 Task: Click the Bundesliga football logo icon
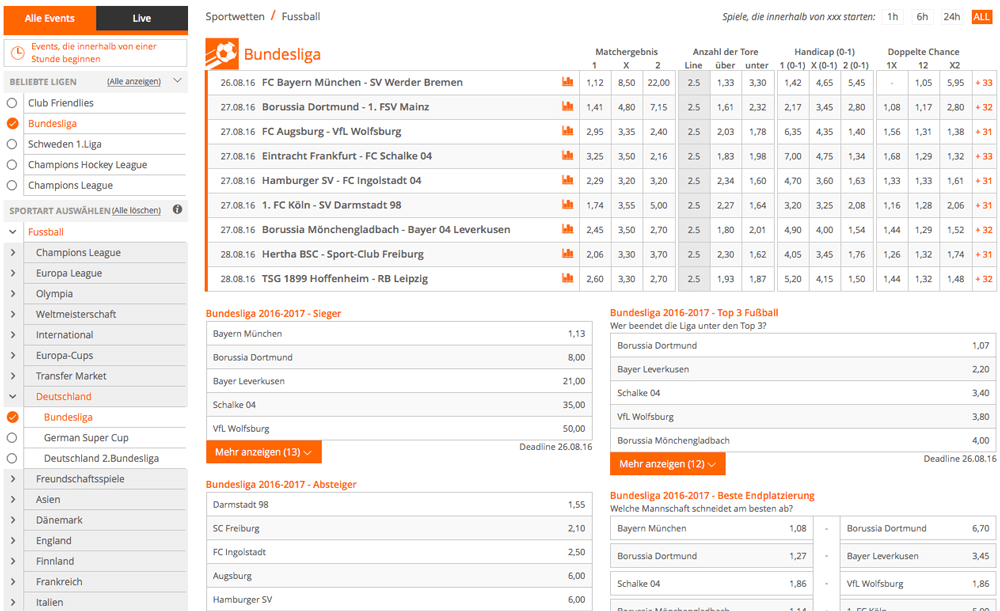pyautogui.click(x=222, y=54)
